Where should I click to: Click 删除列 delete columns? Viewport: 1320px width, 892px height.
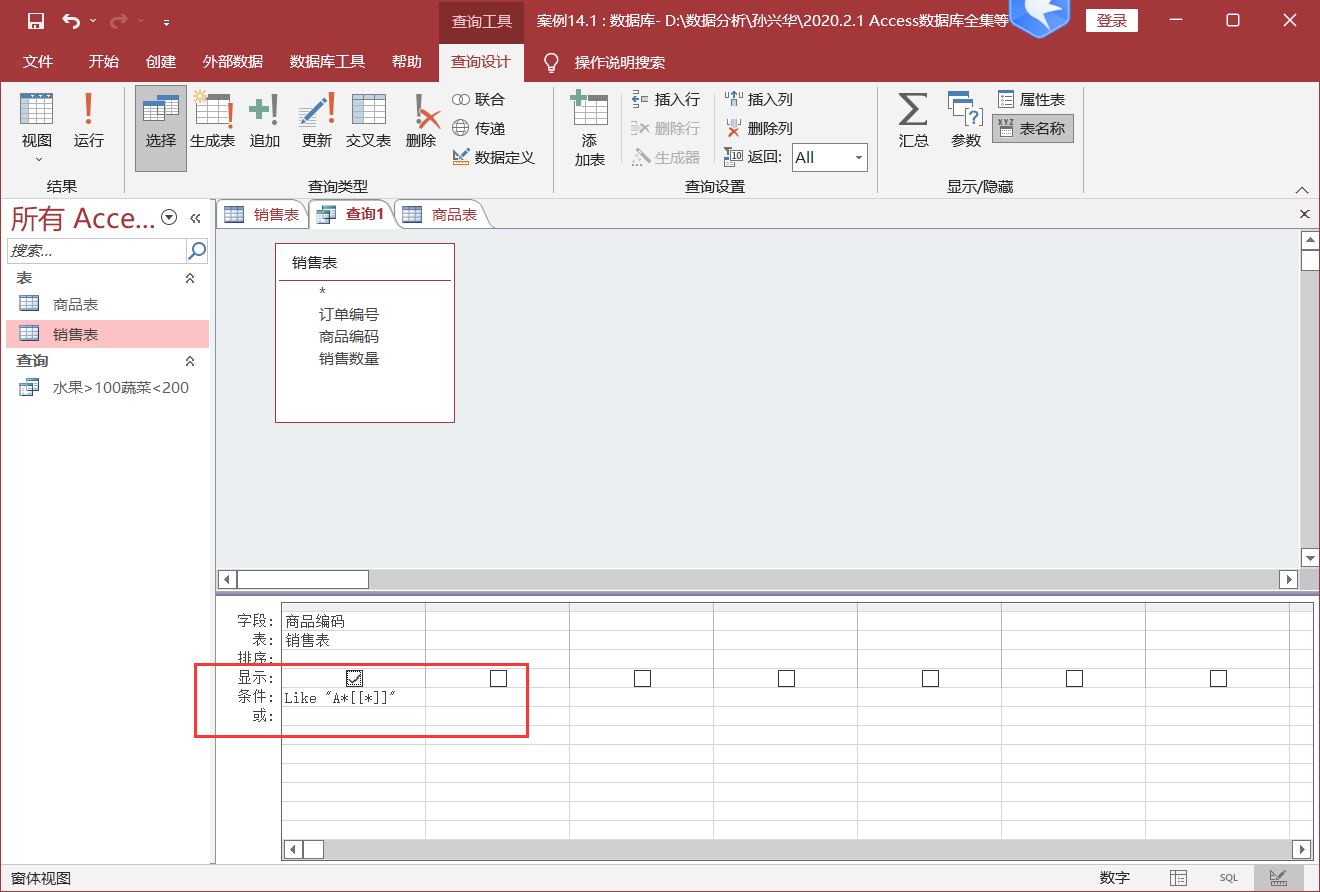pos(759,129)
